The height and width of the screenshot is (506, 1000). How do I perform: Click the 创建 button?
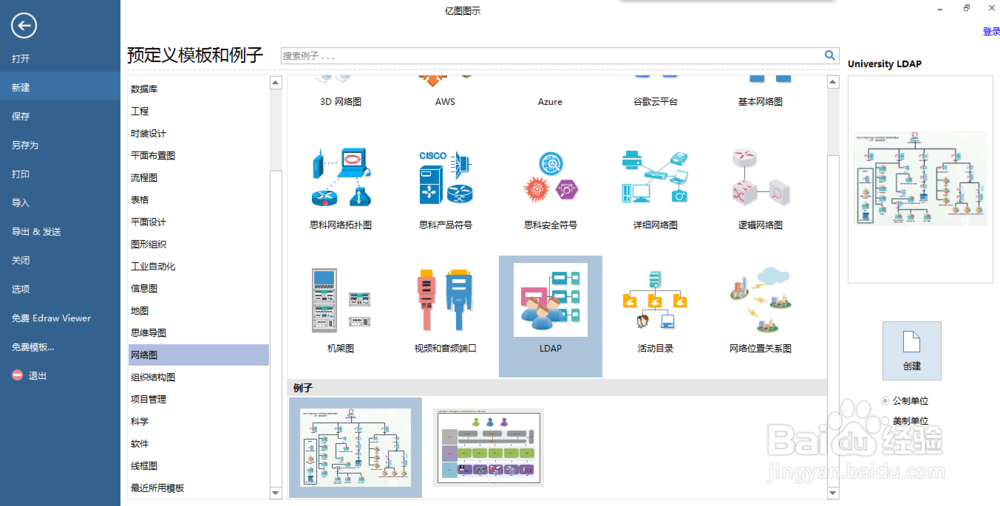click(x=912, y=351)
